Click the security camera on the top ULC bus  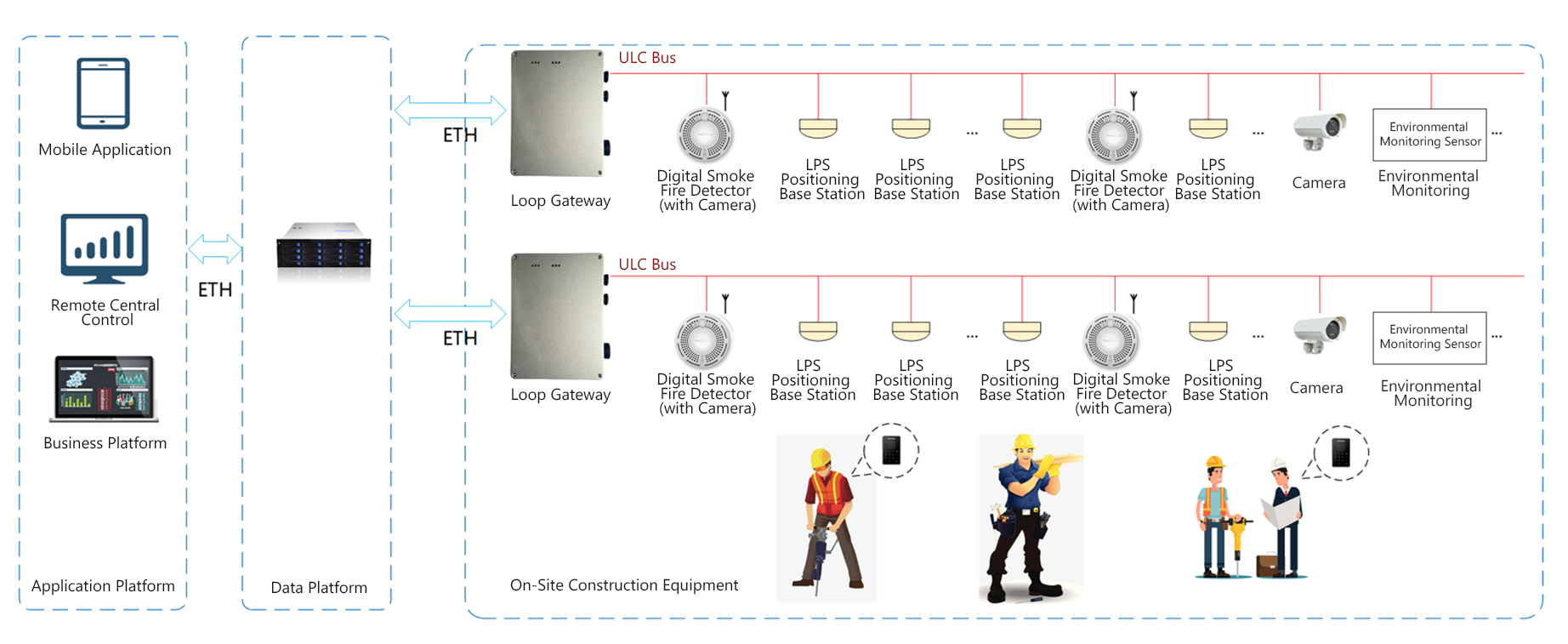1319,131
